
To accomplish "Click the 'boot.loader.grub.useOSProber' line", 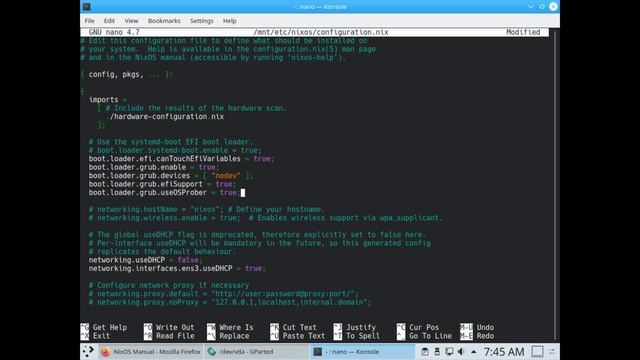I will point(164,193).
